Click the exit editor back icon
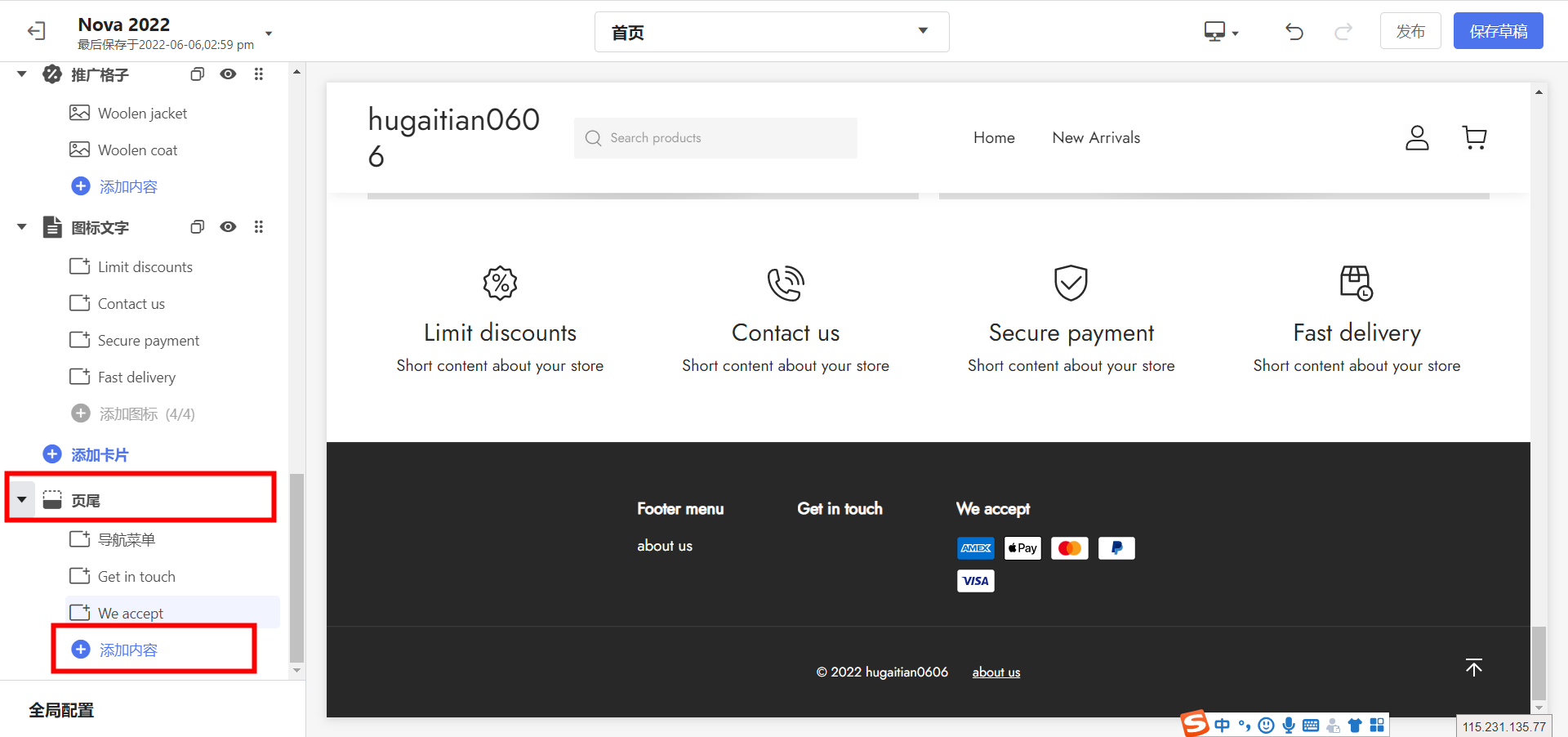The height and width of the screenshot is (737, 1568). pyautogui.click(x=36, y=32)
